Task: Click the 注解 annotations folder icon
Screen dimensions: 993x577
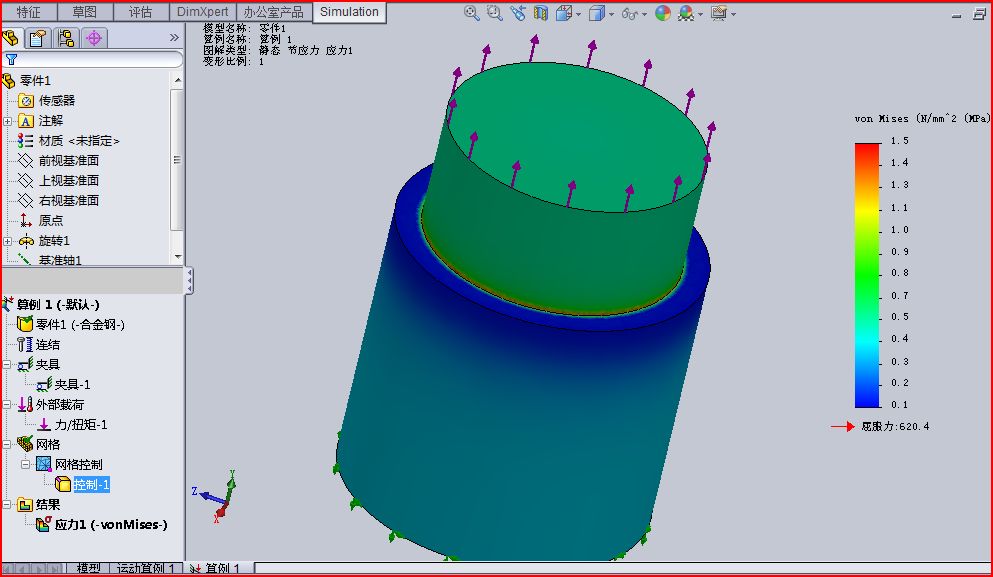Action: [x=26, y=120]
